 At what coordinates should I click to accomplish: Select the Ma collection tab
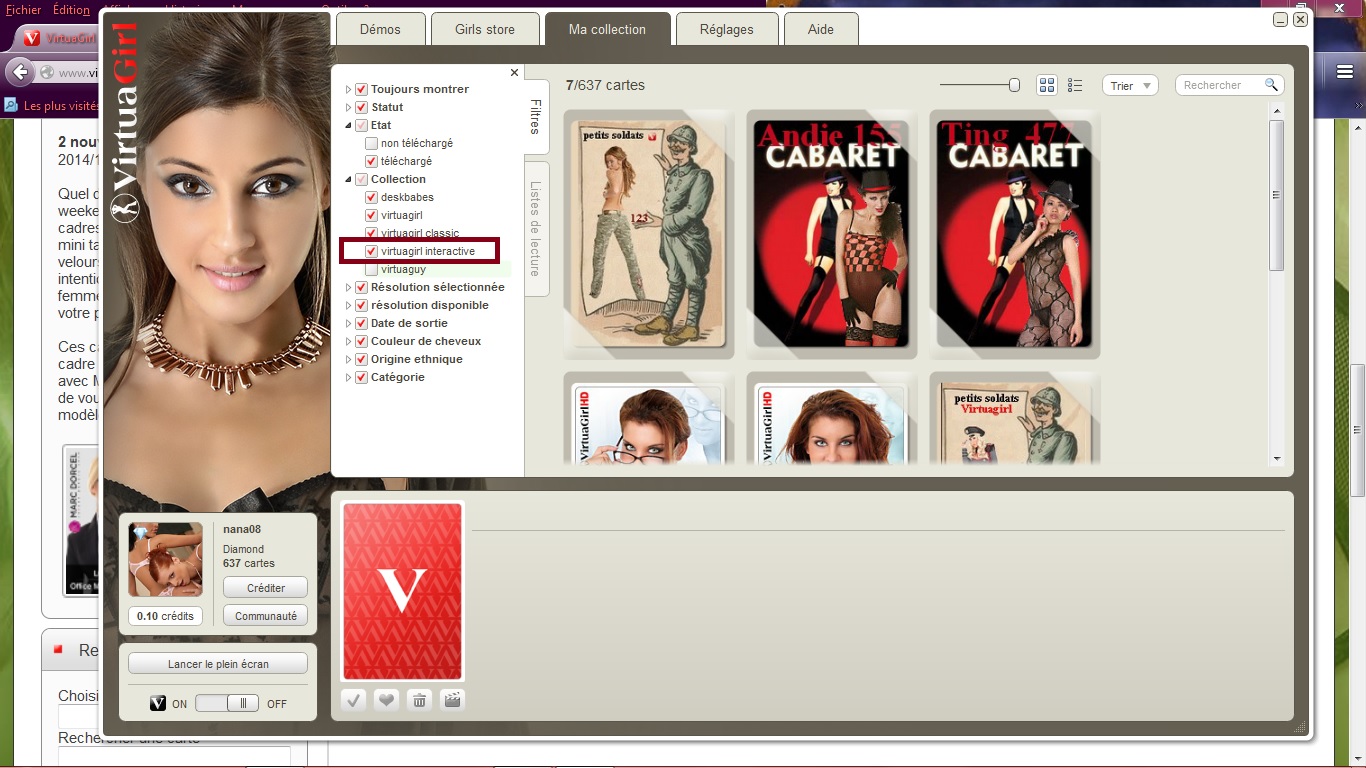click(607, 29)
